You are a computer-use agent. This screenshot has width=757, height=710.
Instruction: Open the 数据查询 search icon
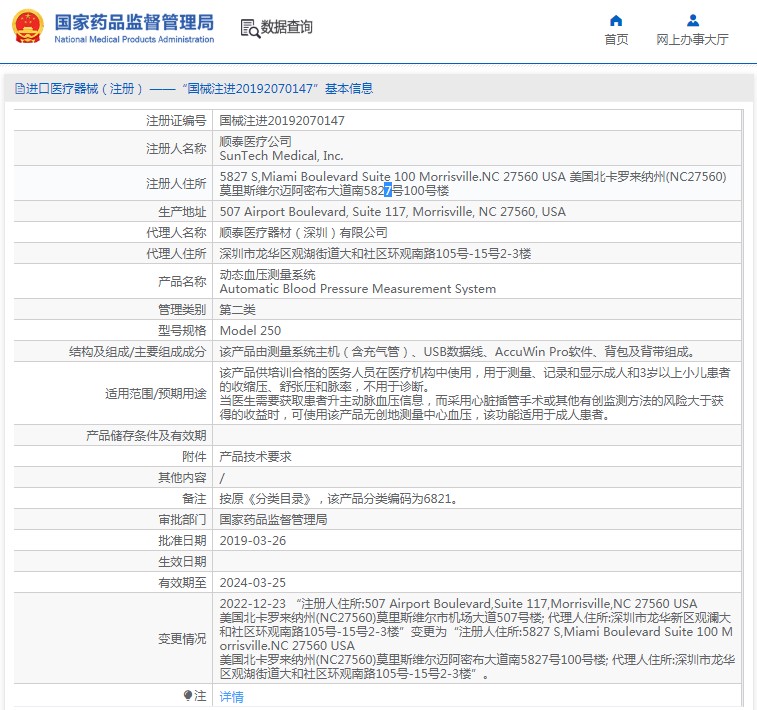250,28
